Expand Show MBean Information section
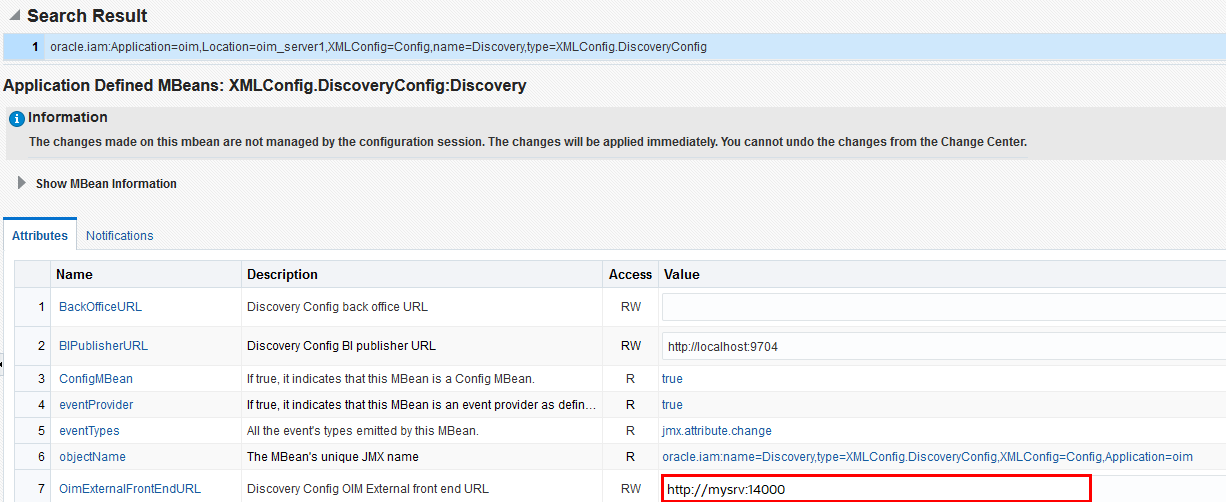This screenshot has height=502, width=1226. pyautogui.click(x=22, y=183)
